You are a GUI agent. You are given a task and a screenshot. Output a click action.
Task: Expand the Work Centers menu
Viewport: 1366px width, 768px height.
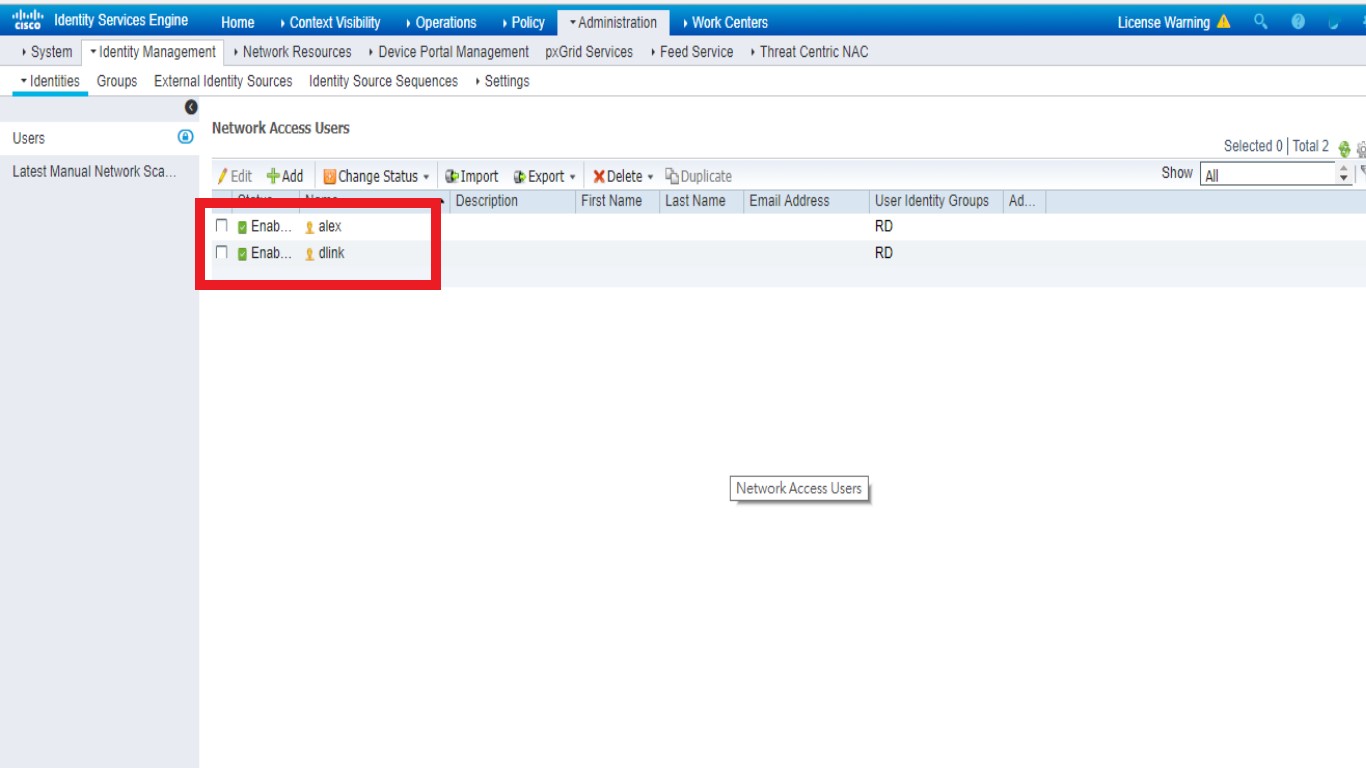[x=725, y=22]
